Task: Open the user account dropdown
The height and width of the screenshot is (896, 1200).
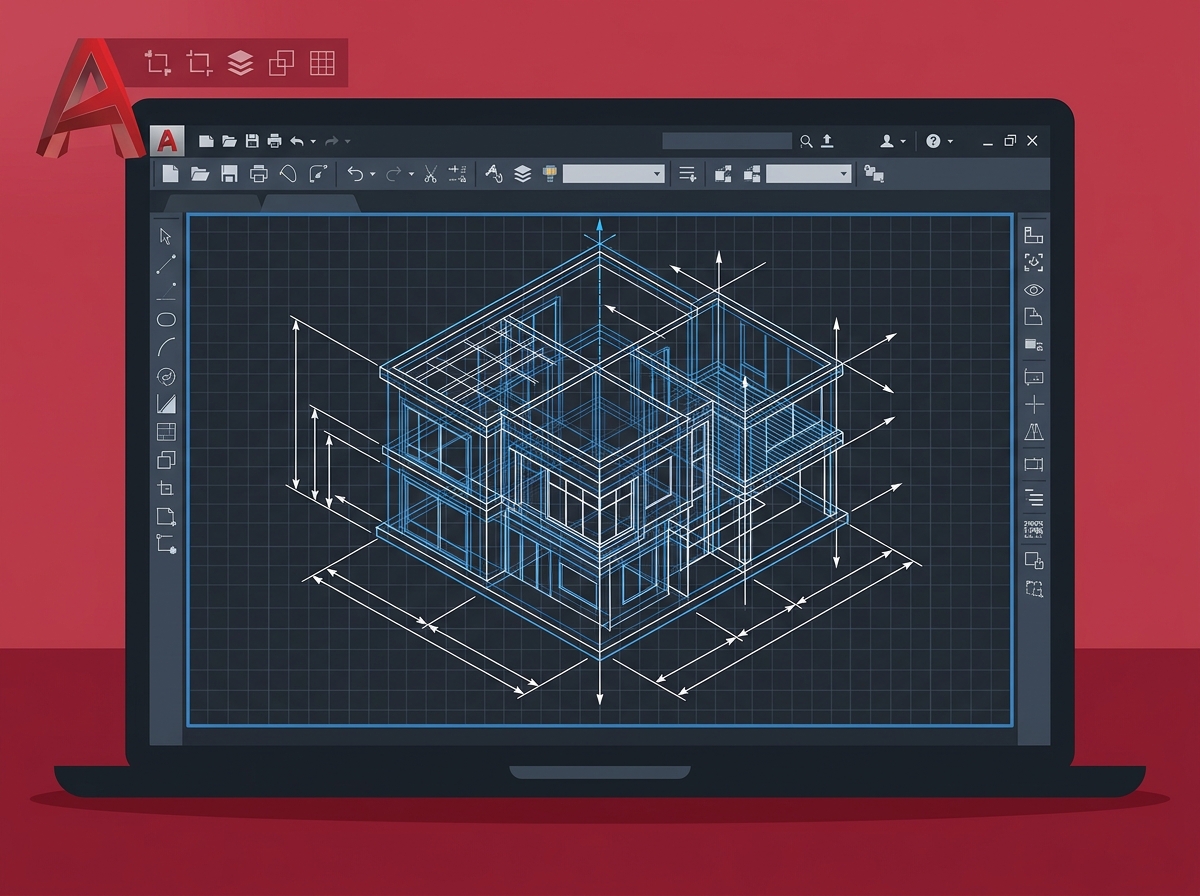Action: pos(892,141)
